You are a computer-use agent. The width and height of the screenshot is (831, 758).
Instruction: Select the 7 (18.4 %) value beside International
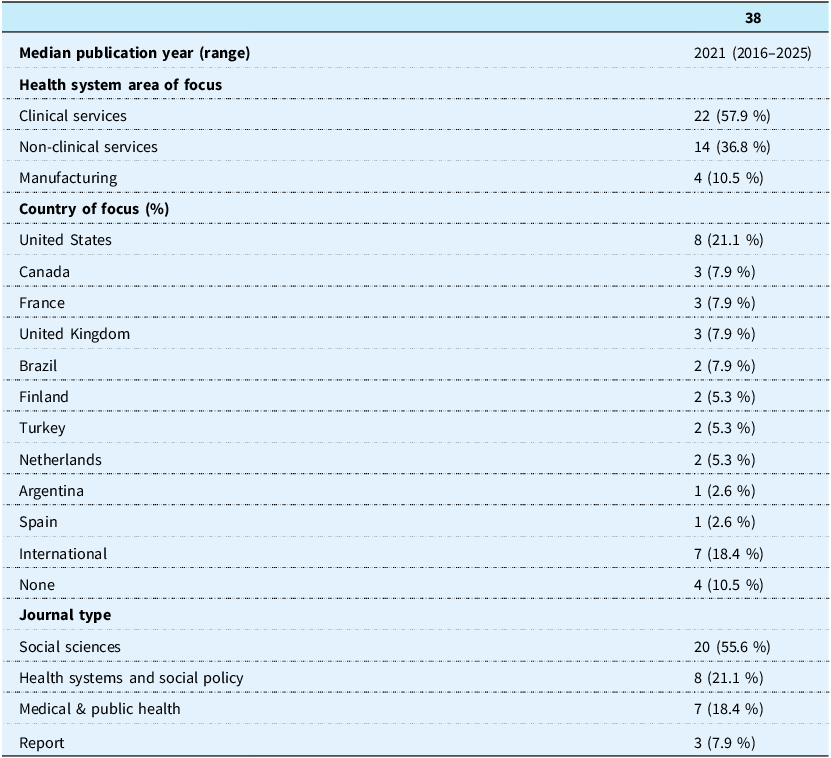(x=729, y=554)
